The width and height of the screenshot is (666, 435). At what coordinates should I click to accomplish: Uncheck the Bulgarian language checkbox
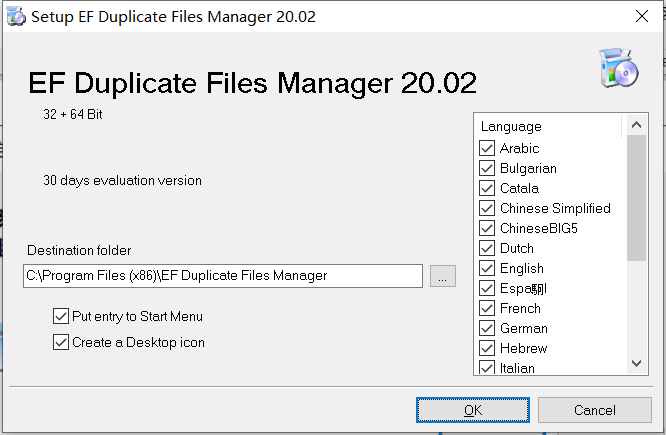click(x=487, y=168)
